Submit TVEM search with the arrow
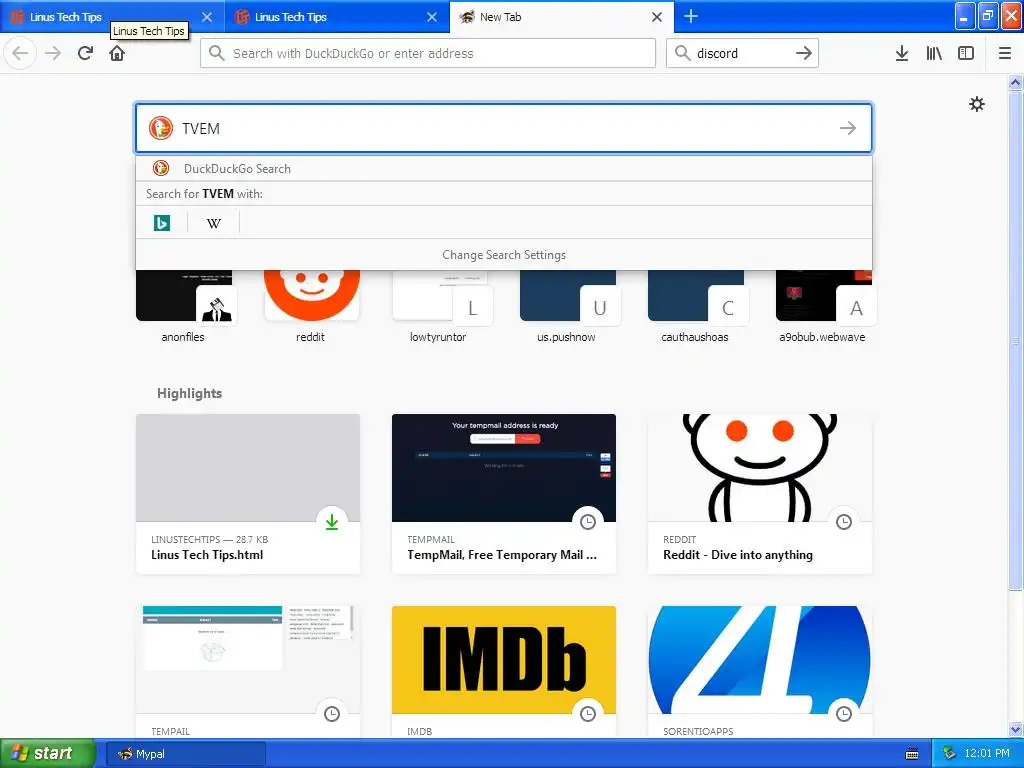 [x=848, y=128]
